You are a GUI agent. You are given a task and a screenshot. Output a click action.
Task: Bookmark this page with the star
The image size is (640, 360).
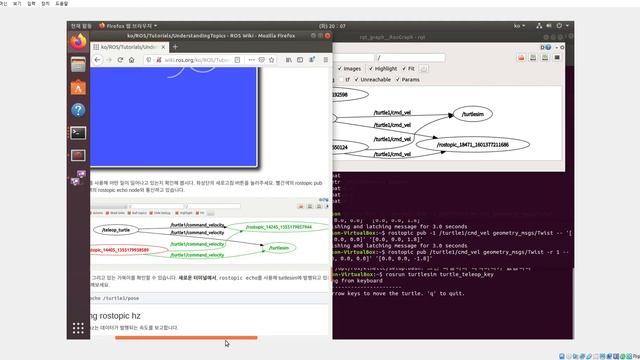click(x=271, y=60)
